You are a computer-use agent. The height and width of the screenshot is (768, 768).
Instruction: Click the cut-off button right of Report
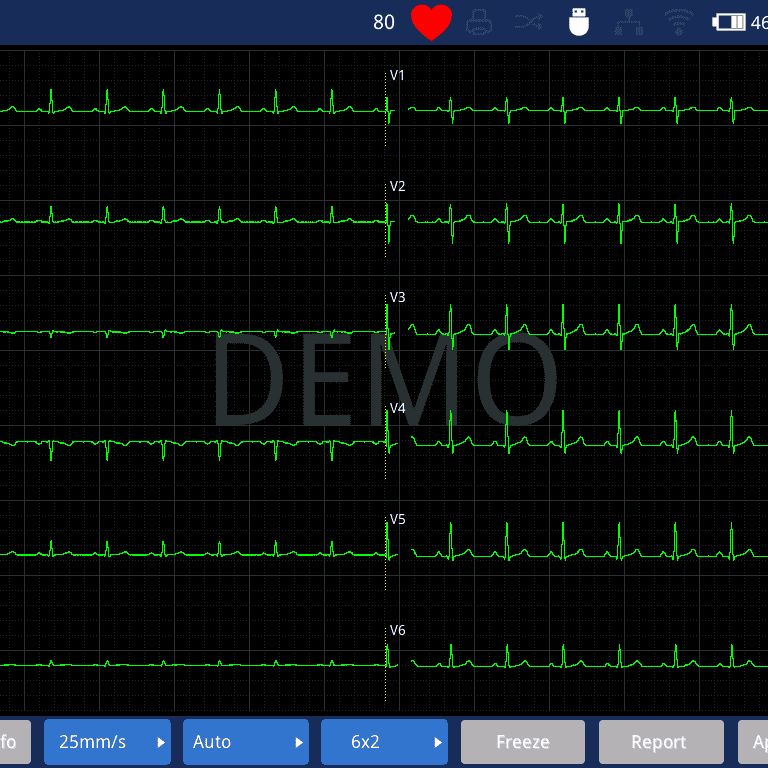[754, 742]
